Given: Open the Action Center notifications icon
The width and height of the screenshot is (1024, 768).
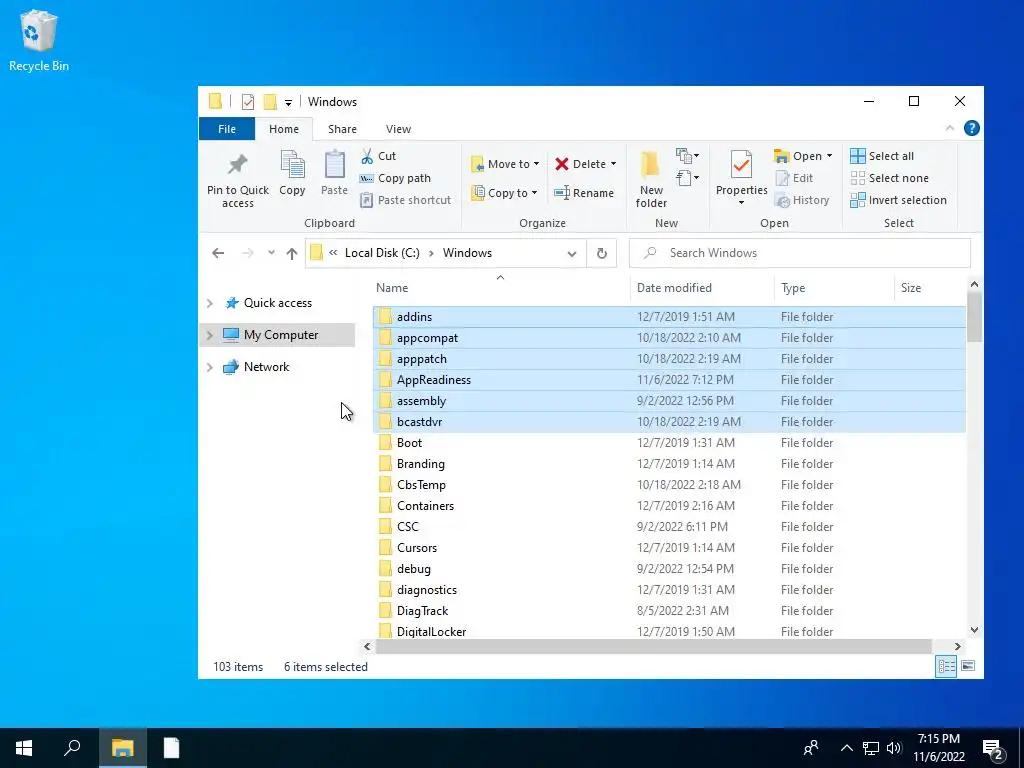Looking at the screenshot, I should click(x=993, y=748).
